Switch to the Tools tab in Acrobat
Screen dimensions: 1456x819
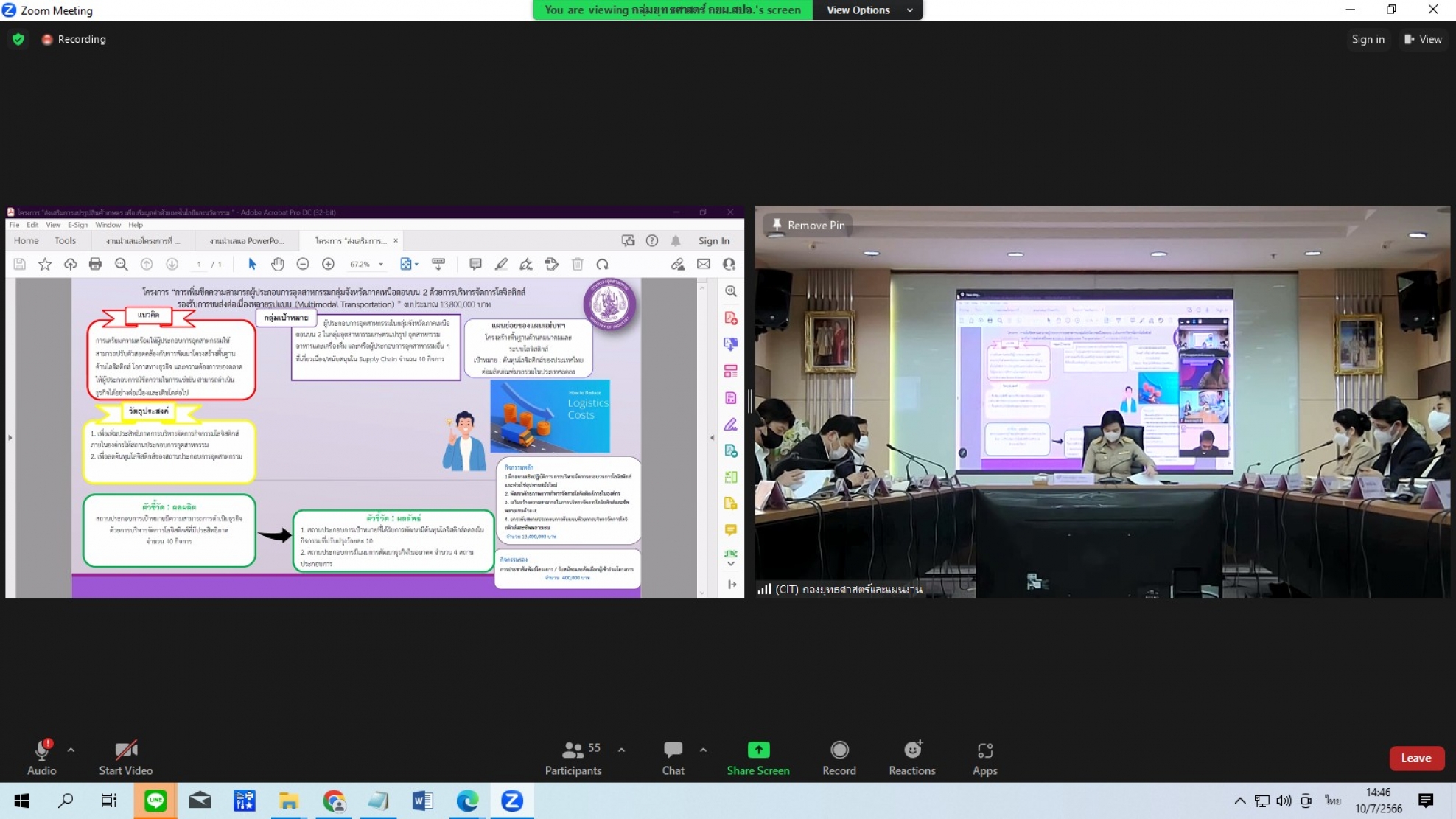pyautogui.click(x=65, y=240)
